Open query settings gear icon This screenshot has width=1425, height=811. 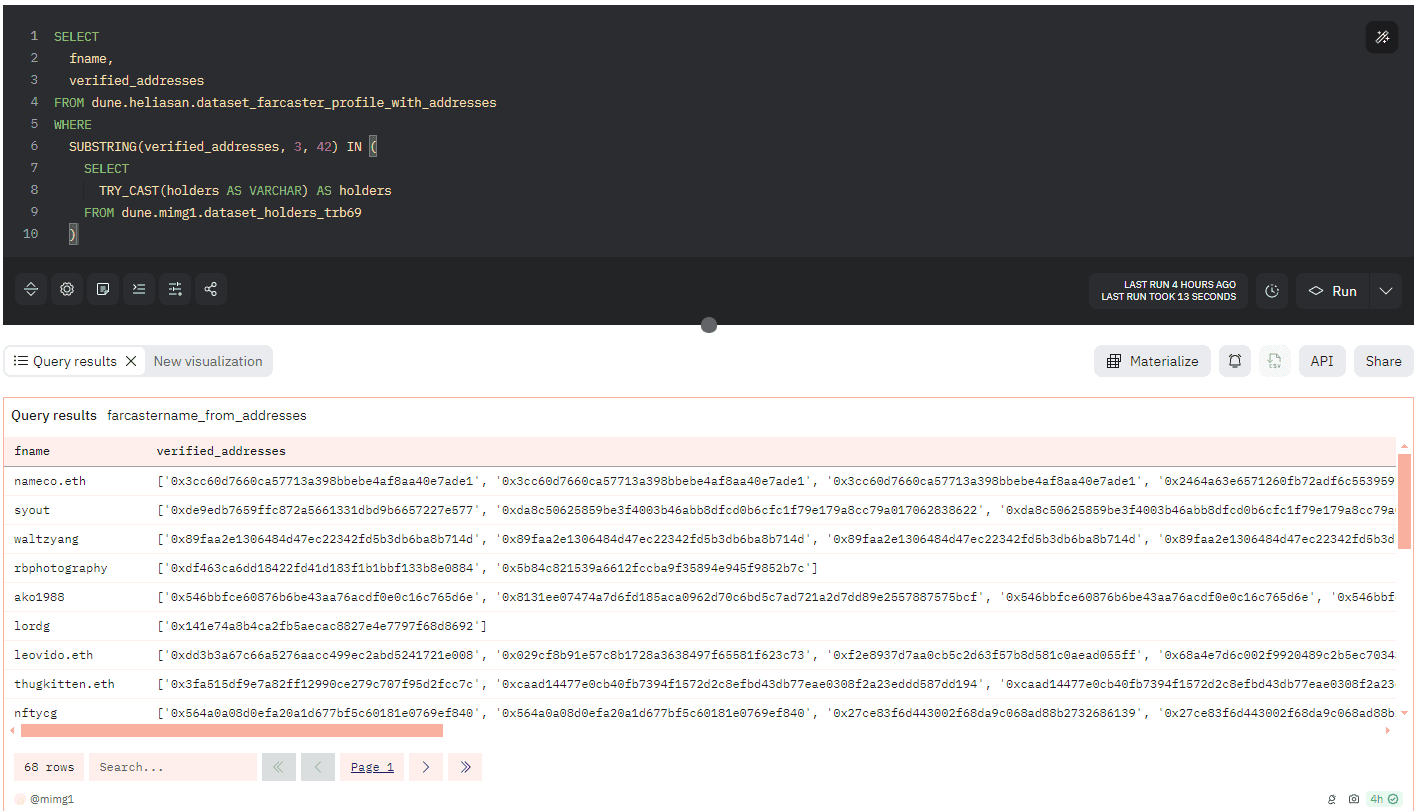point(67,289)
